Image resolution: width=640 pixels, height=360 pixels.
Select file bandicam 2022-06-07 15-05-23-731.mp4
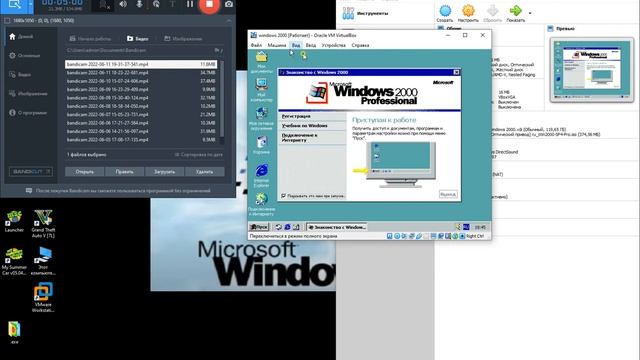[141, 115]
